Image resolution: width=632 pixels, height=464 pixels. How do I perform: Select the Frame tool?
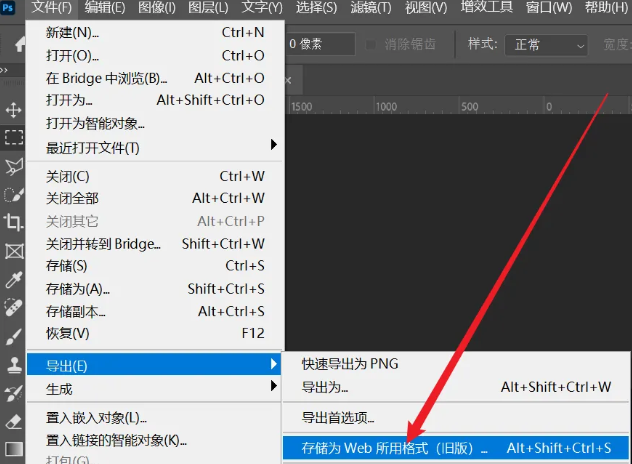(x=14, y=252)
